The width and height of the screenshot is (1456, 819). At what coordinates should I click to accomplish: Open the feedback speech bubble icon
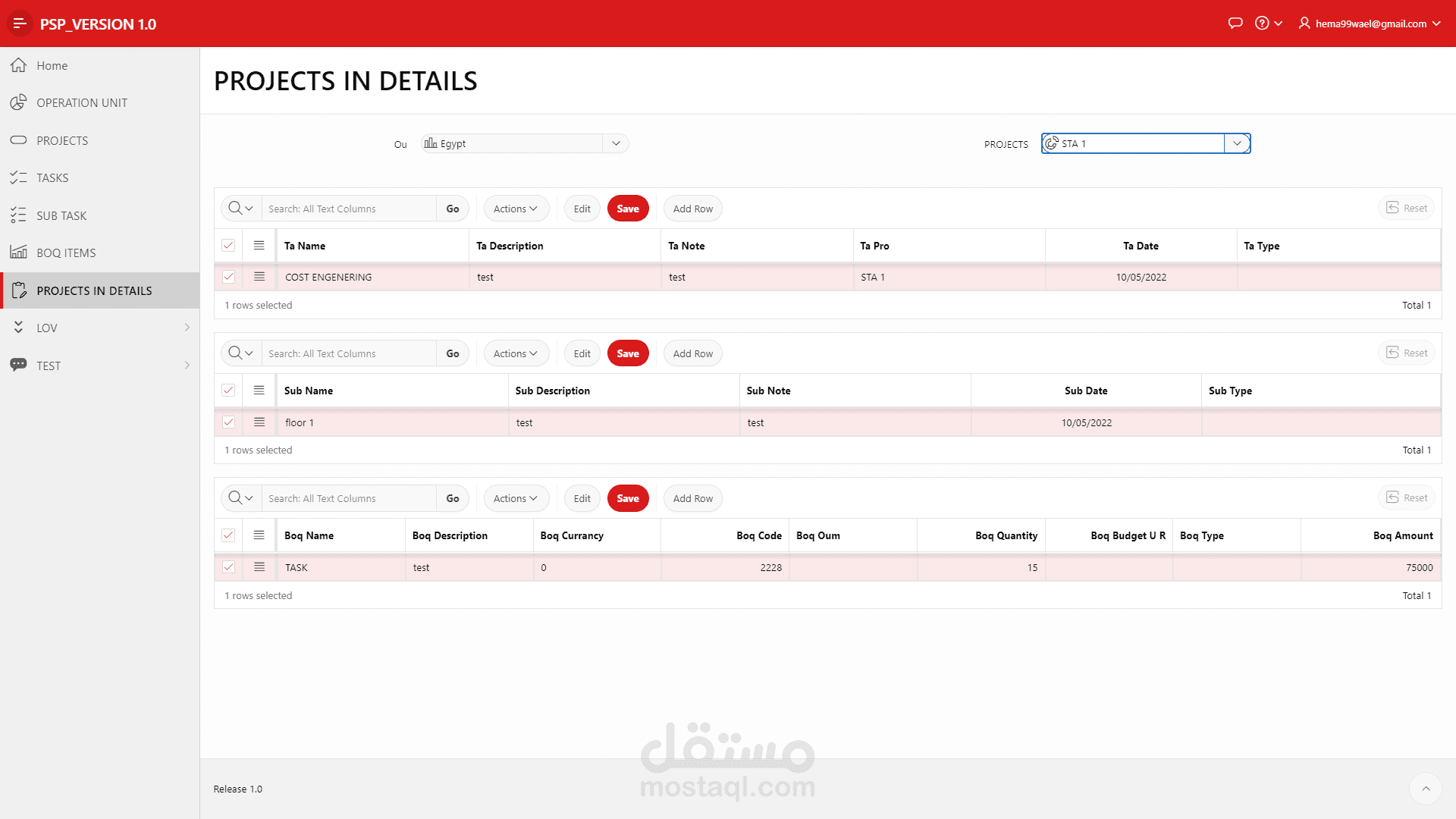pyautogui.click(x=1235, y=24)
